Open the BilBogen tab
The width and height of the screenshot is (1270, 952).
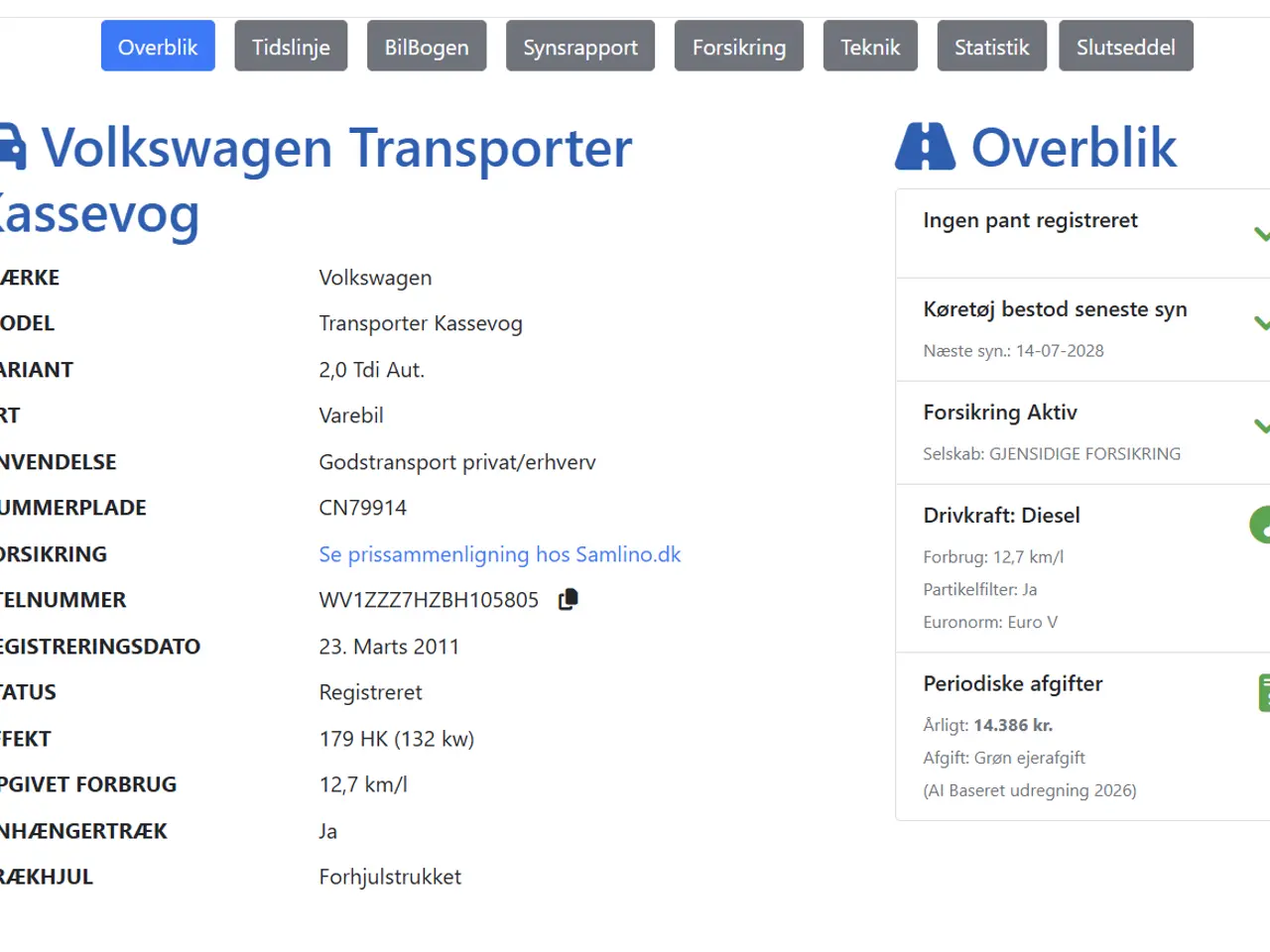pyautogui.click(x=427, y=47)
